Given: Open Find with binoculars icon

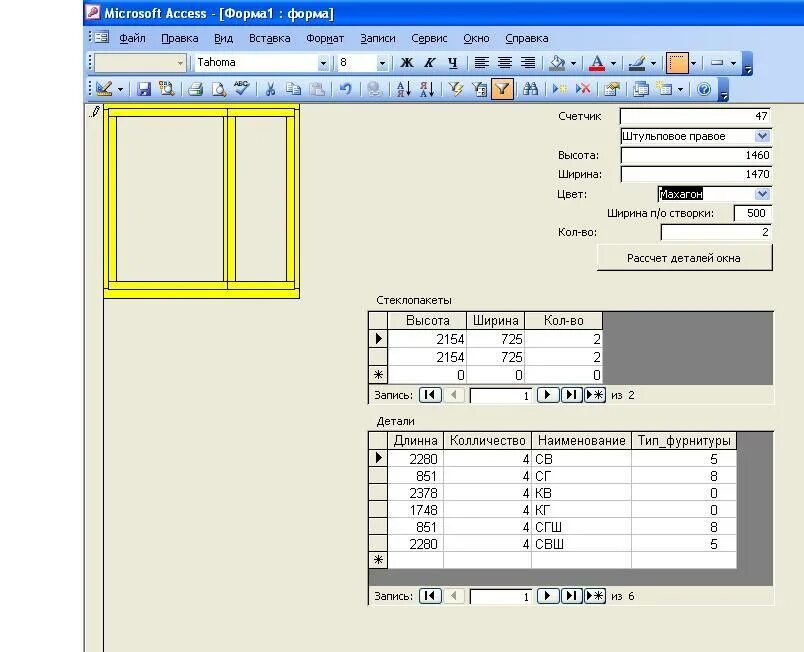Looking at the screenshot, I should pyautogui.click(x=531, y=89).
